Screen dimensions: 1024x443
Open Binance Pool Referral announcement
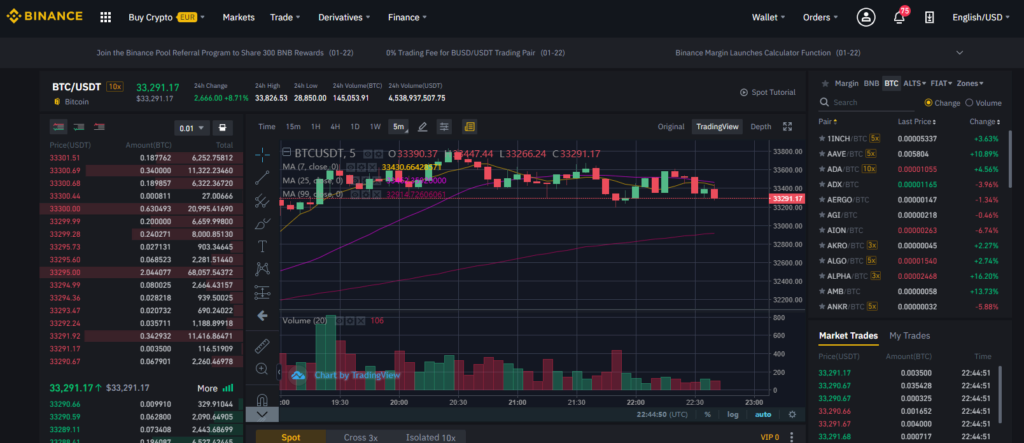point(225,52)
